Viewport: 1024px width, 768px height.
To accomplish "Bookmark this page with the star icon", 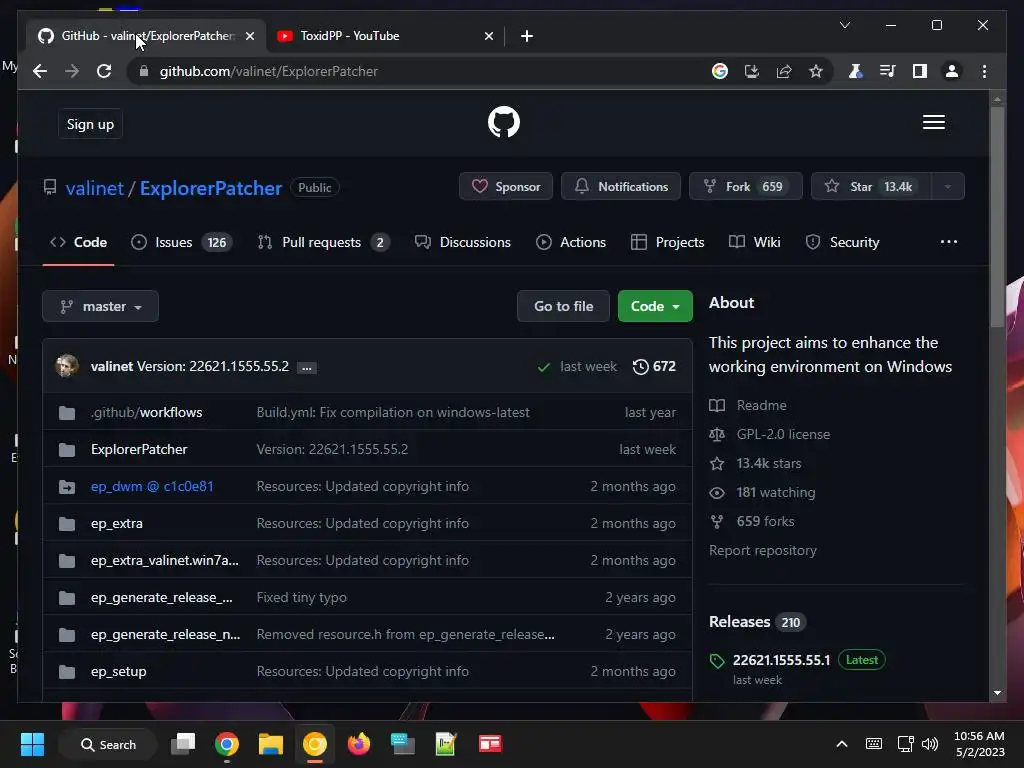I will click(x=816, y=71).
